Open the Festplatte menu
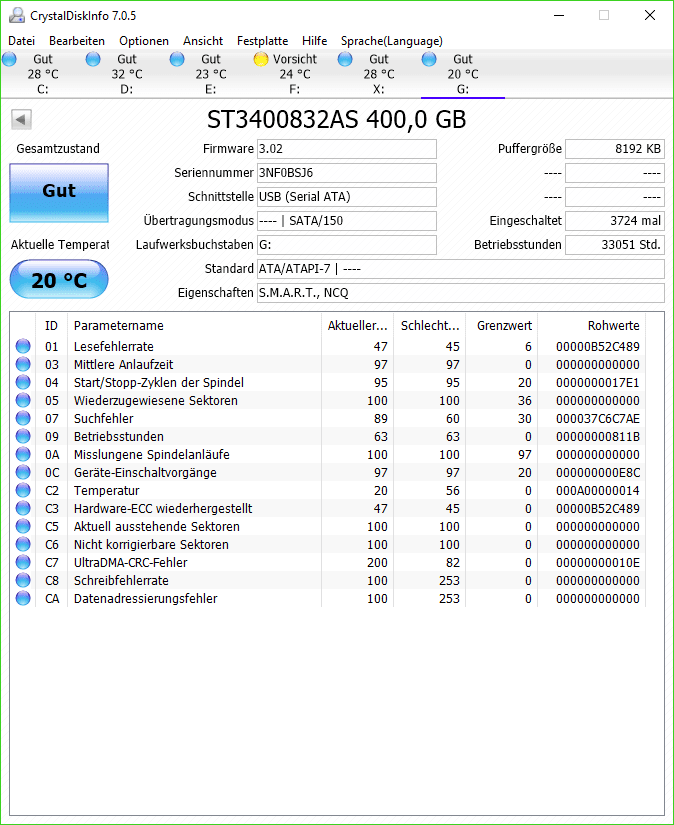The width and height of the screenshot is (674, 825). click(263, 41)
